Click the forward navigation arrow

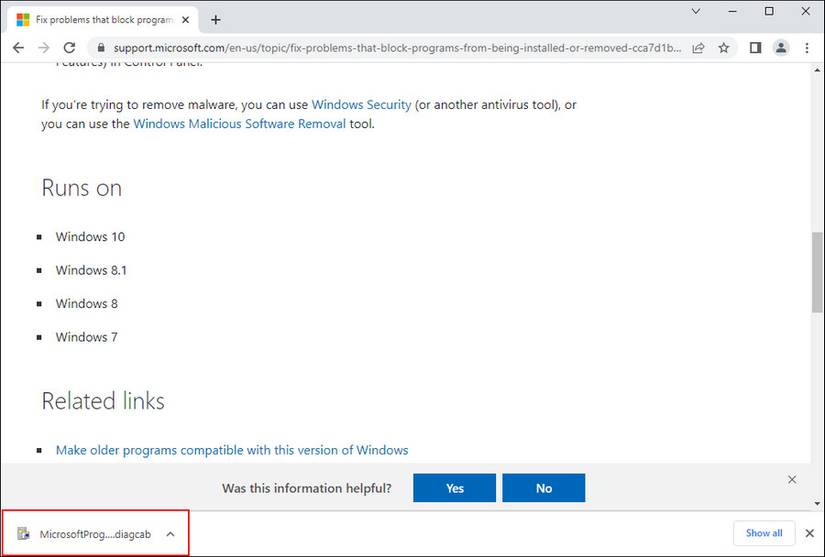point(43,48)
